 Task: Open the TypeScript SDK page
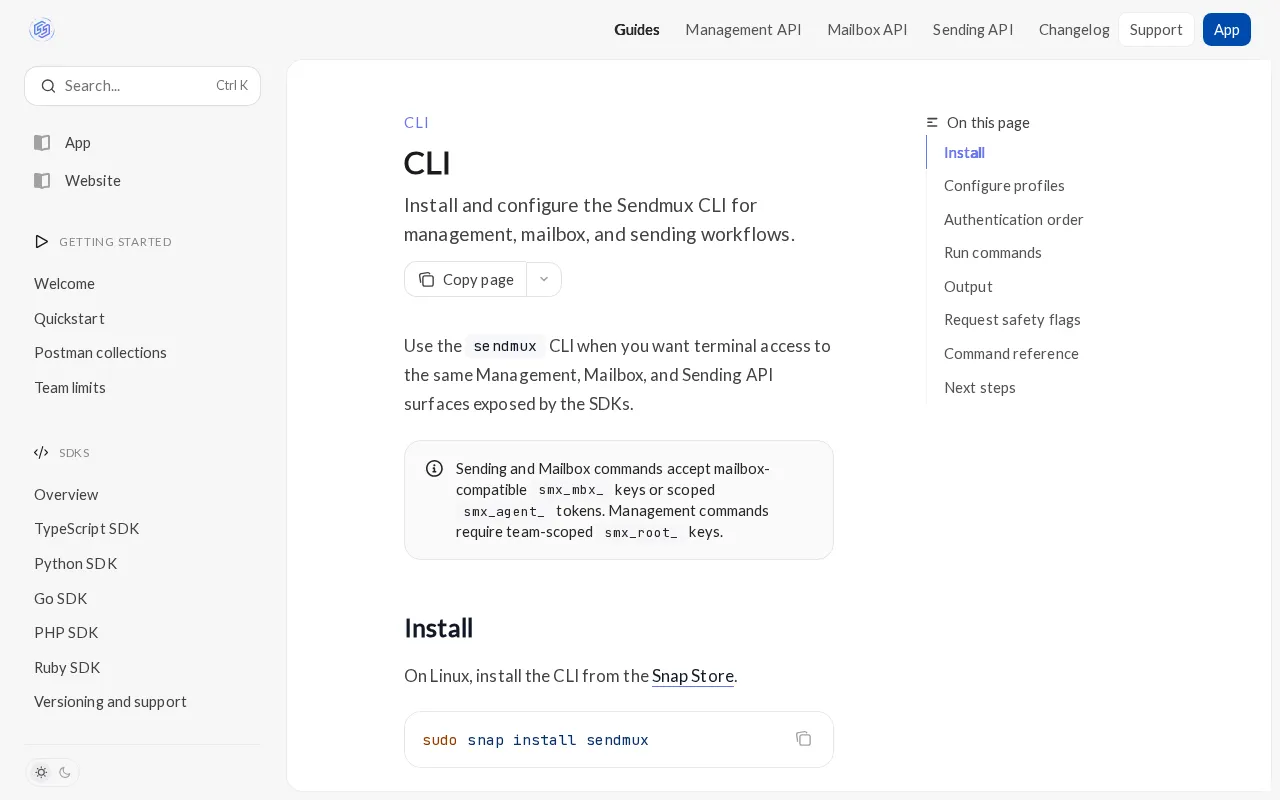[x=87, y=529]
